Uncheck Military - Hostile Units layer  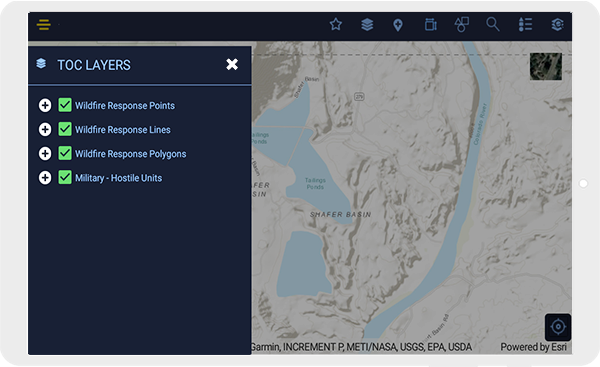[65, 177]
